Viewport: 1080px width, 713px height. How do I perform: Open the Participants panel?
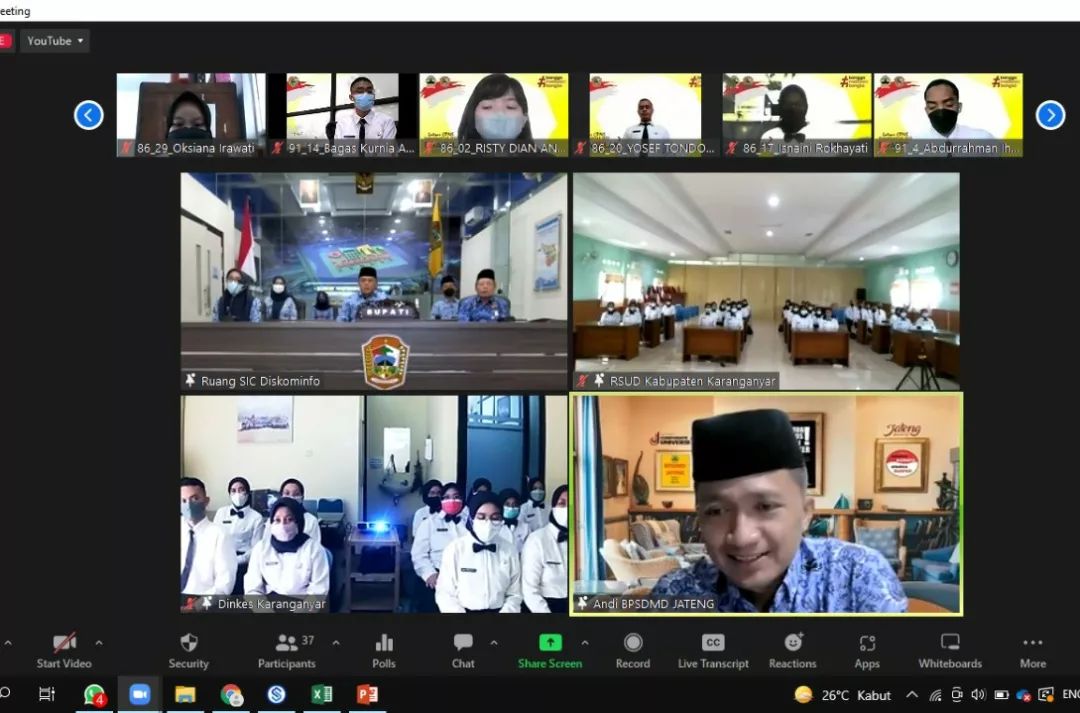(x=288, y=642)
